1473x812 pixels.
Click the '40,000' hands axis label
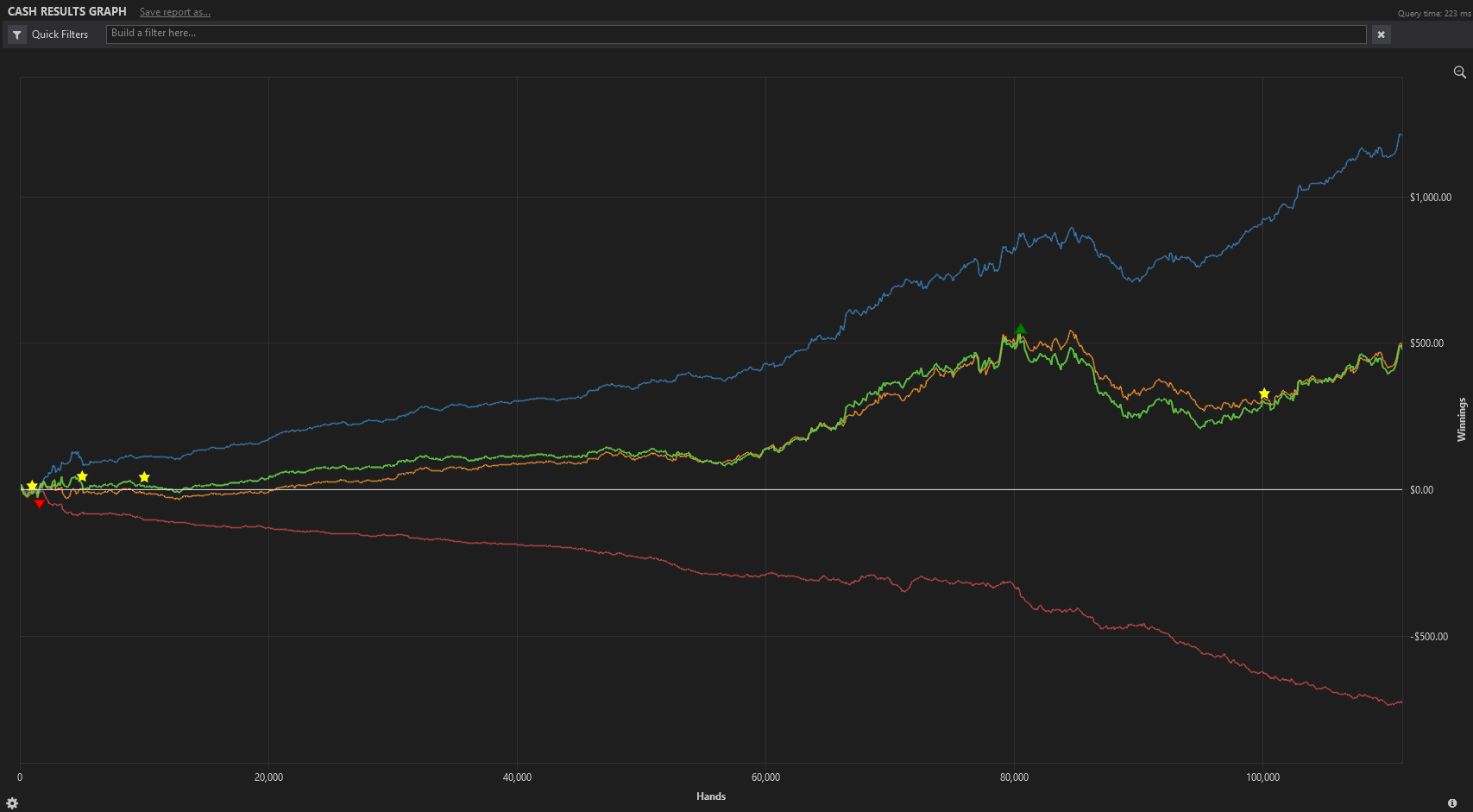tap(517, 777)
